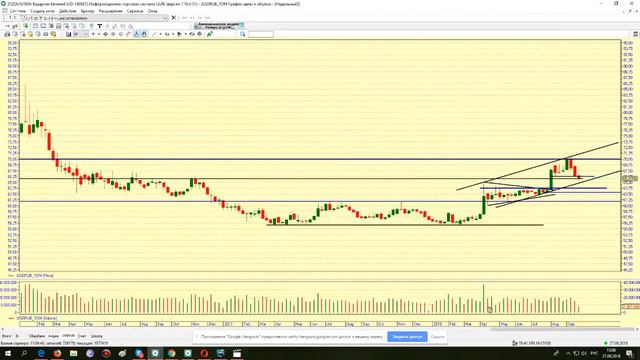Switch to the UsdRub tab
This screenshot has width=640, height=360.
[x=68, y=336]
